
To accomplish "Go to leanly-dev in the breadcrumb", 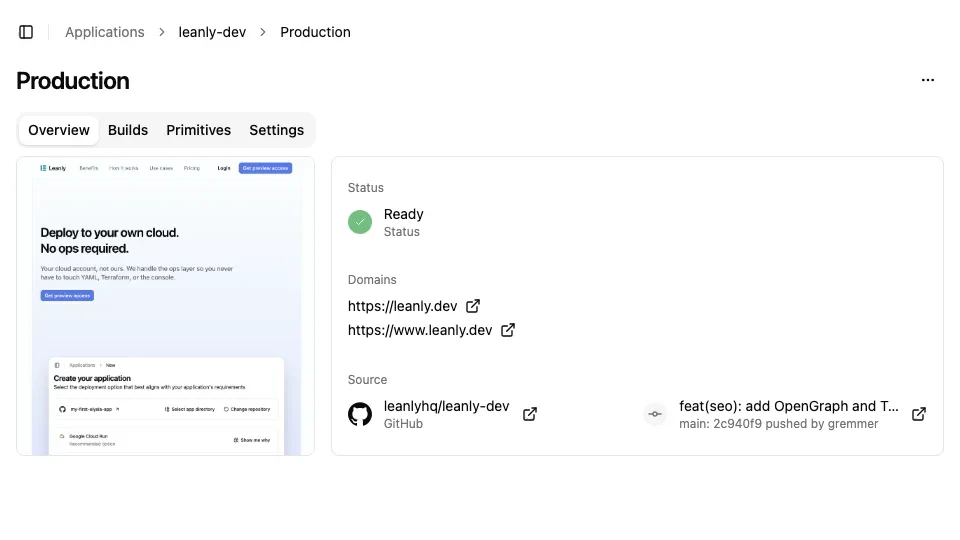I will coord(212,32).
